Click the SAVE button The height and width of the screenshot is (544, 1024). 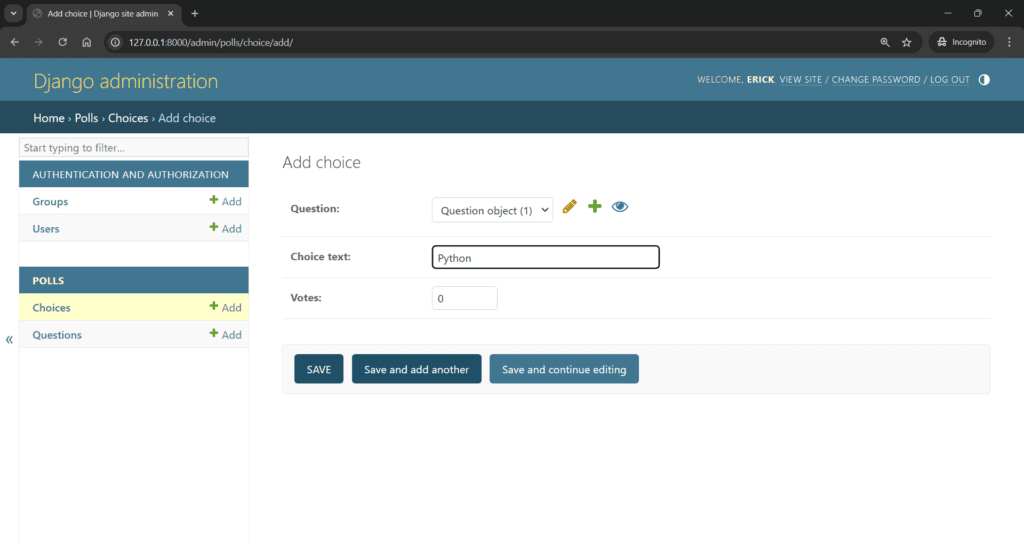pos(319,369)
